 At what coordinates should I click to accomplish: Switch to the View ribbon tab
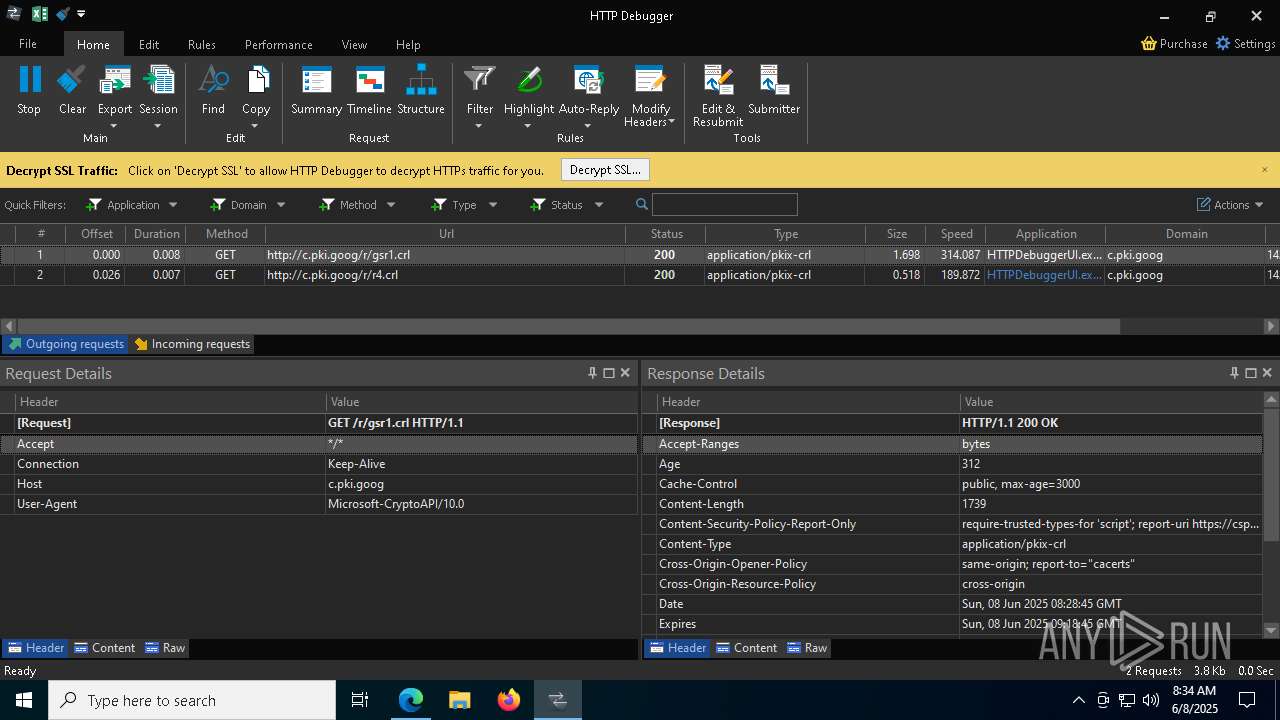354,44
